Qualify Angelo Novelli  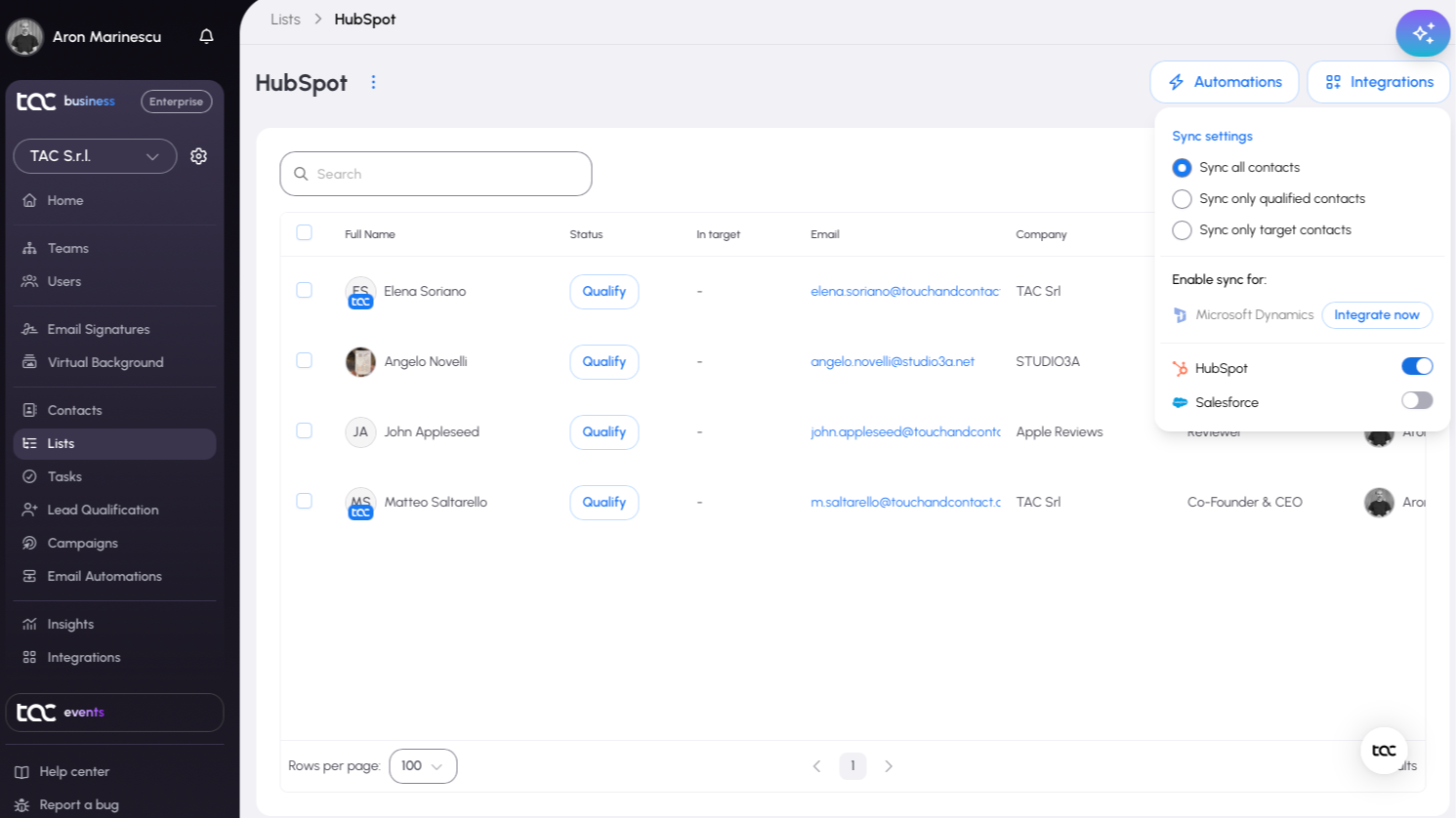pos(604,362)
